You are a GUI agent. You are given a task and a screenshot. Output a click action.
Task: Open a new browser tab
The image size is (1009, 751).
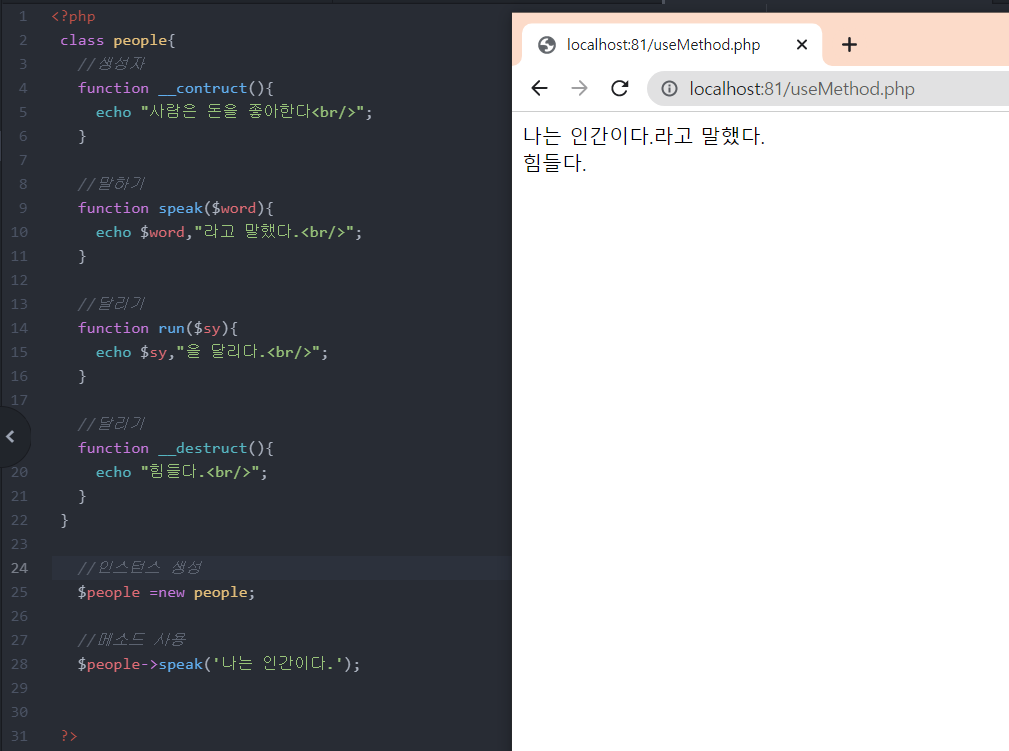coord(849,44)
